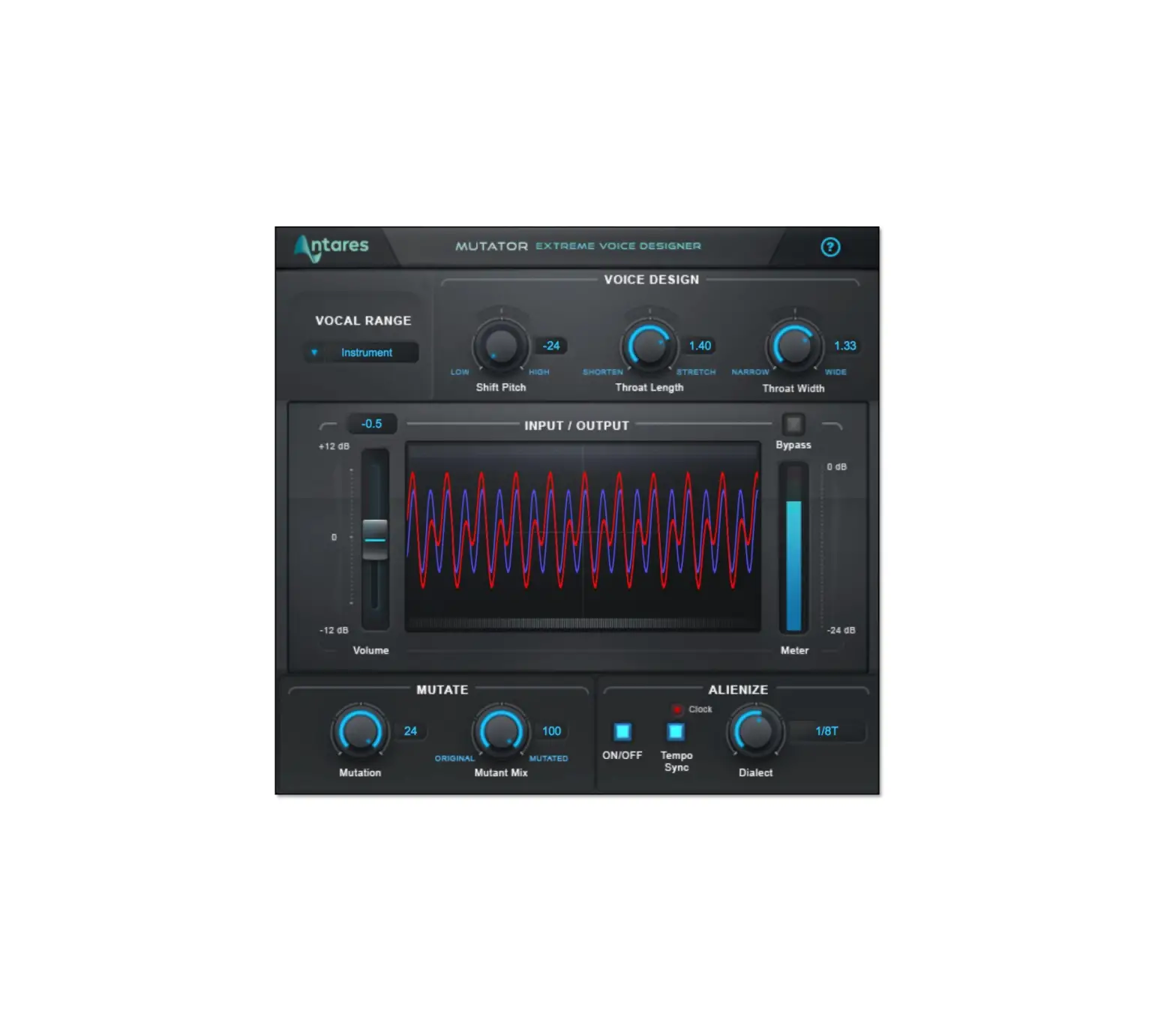Screen dimensions: 1176x1023
Task: Click the Shift Pitch label
Action: [x=501, y=388]
